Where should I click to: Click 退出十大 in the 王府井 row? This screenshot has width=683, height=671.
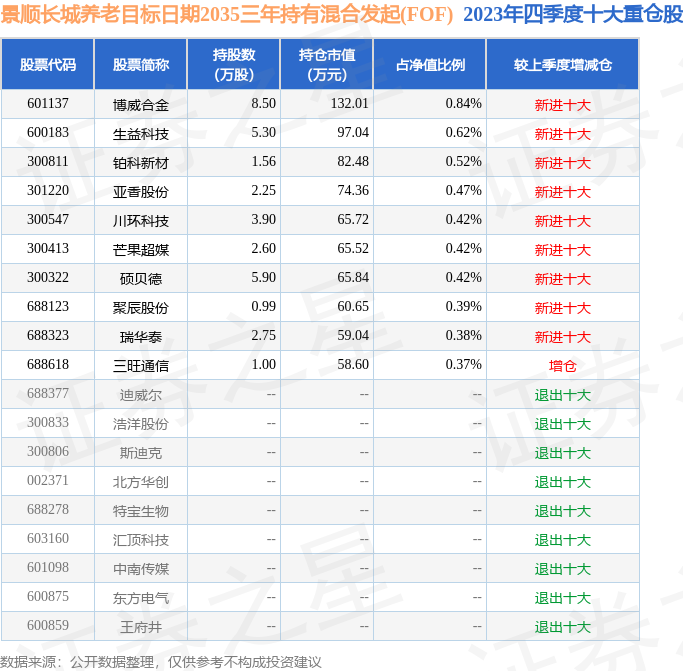[563, 627]
